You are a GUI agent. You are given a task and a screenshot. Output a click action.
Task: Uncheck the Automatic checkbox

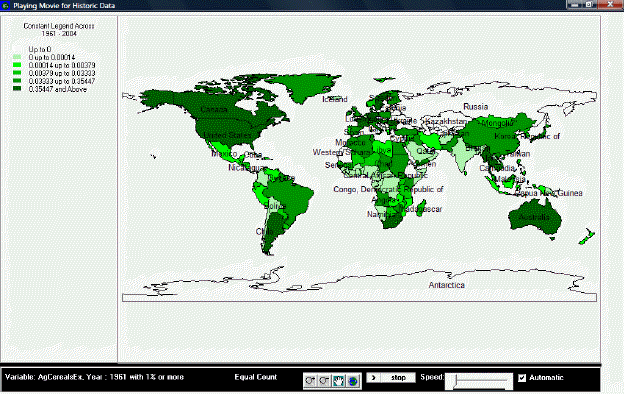point(522,378)
